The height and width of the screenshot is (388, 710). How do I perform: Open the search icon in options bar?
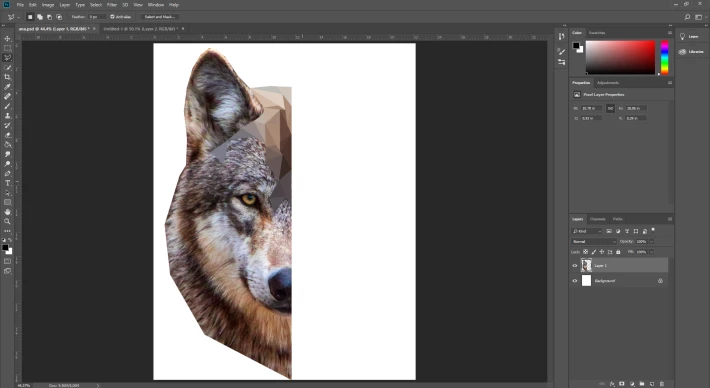687,17
